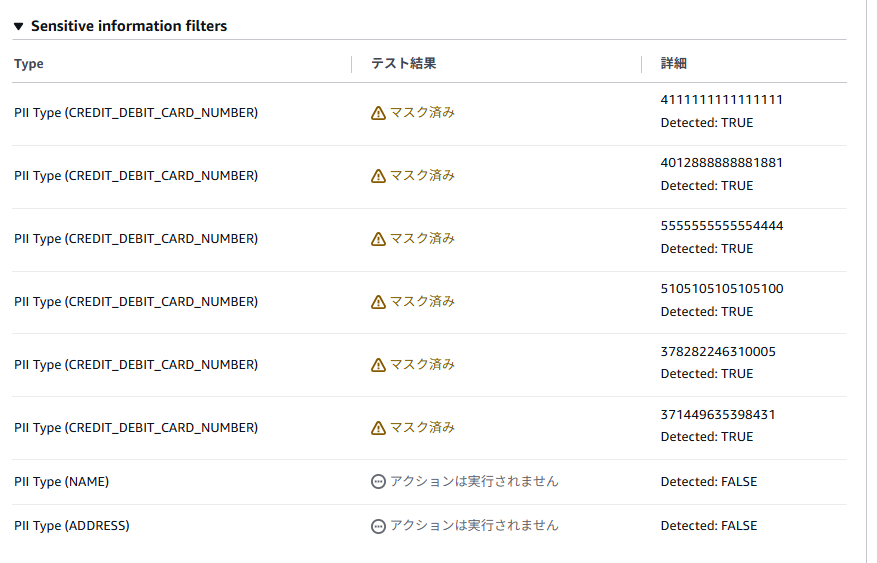Click warning icon for card 4111111111111111
877x563 pixels.
tap(378, 113)
